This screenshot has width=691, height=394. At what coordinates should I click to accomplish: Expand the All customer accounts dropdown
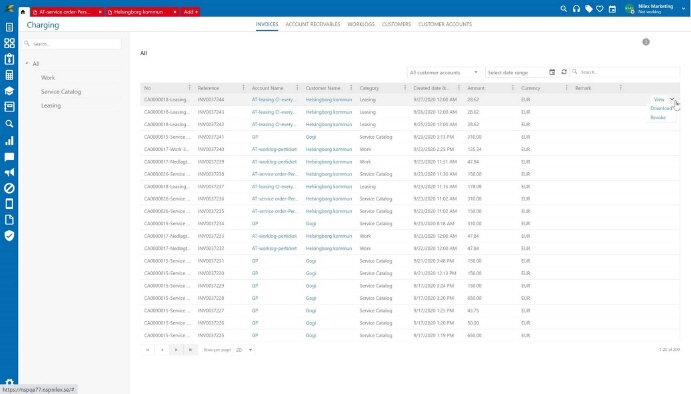click(443, 72)
